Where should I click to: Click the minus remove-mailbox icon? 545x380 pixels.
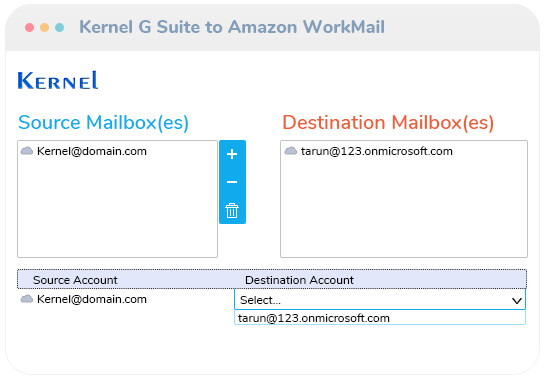pyautogui.click(x=232, y=182)
